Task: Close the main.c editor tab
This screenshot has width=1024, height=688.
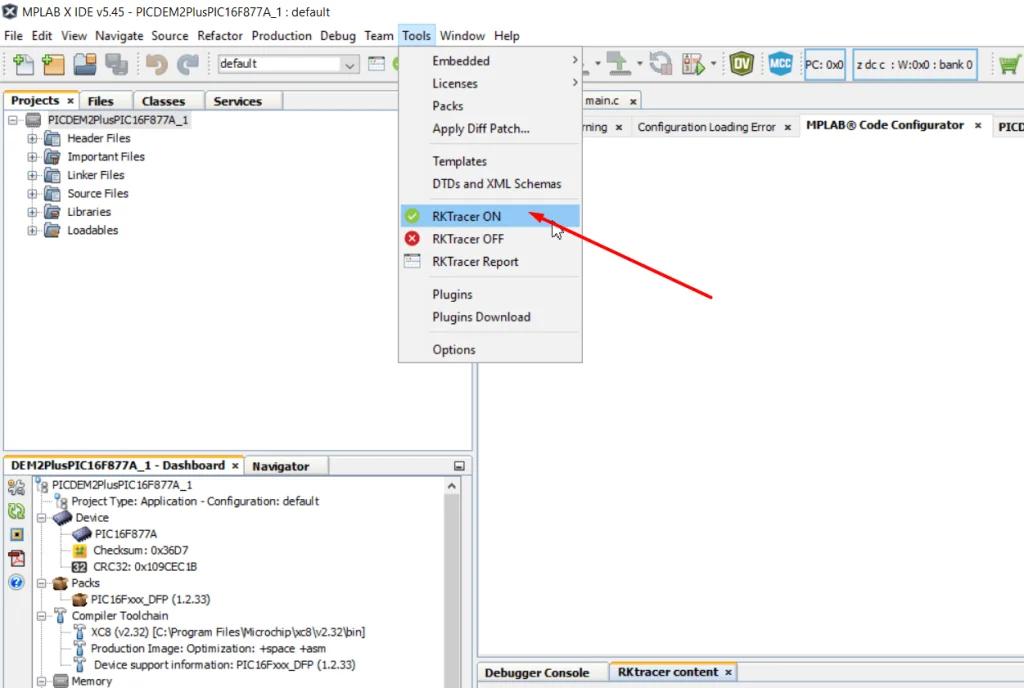Action: point(633,101)
